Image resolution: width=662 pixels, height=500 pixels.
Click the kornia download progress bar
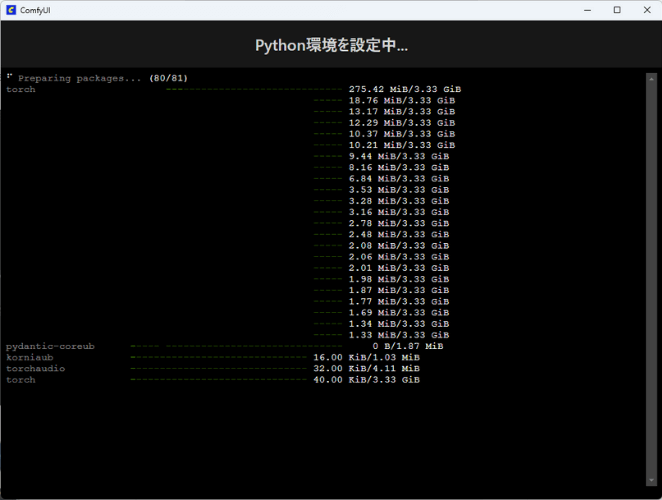219,358
